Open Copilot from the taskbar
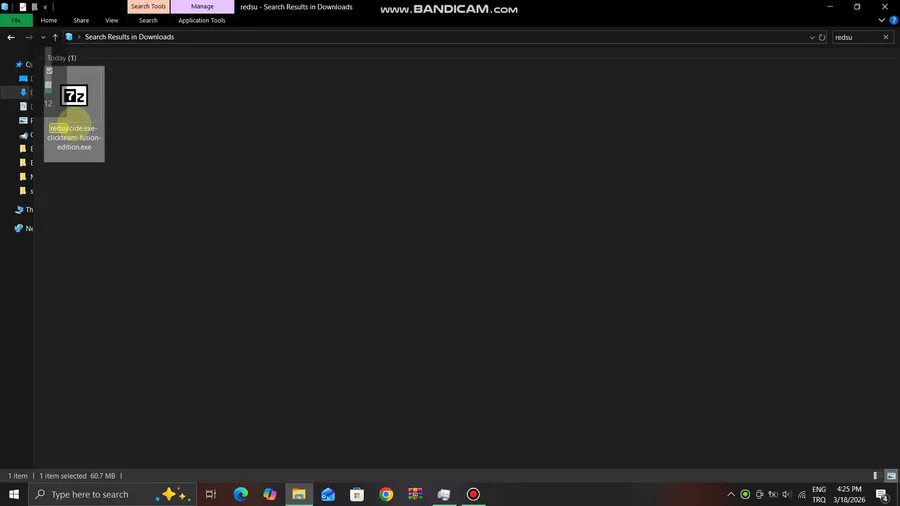Screen dimensions: 900x506 270,494
